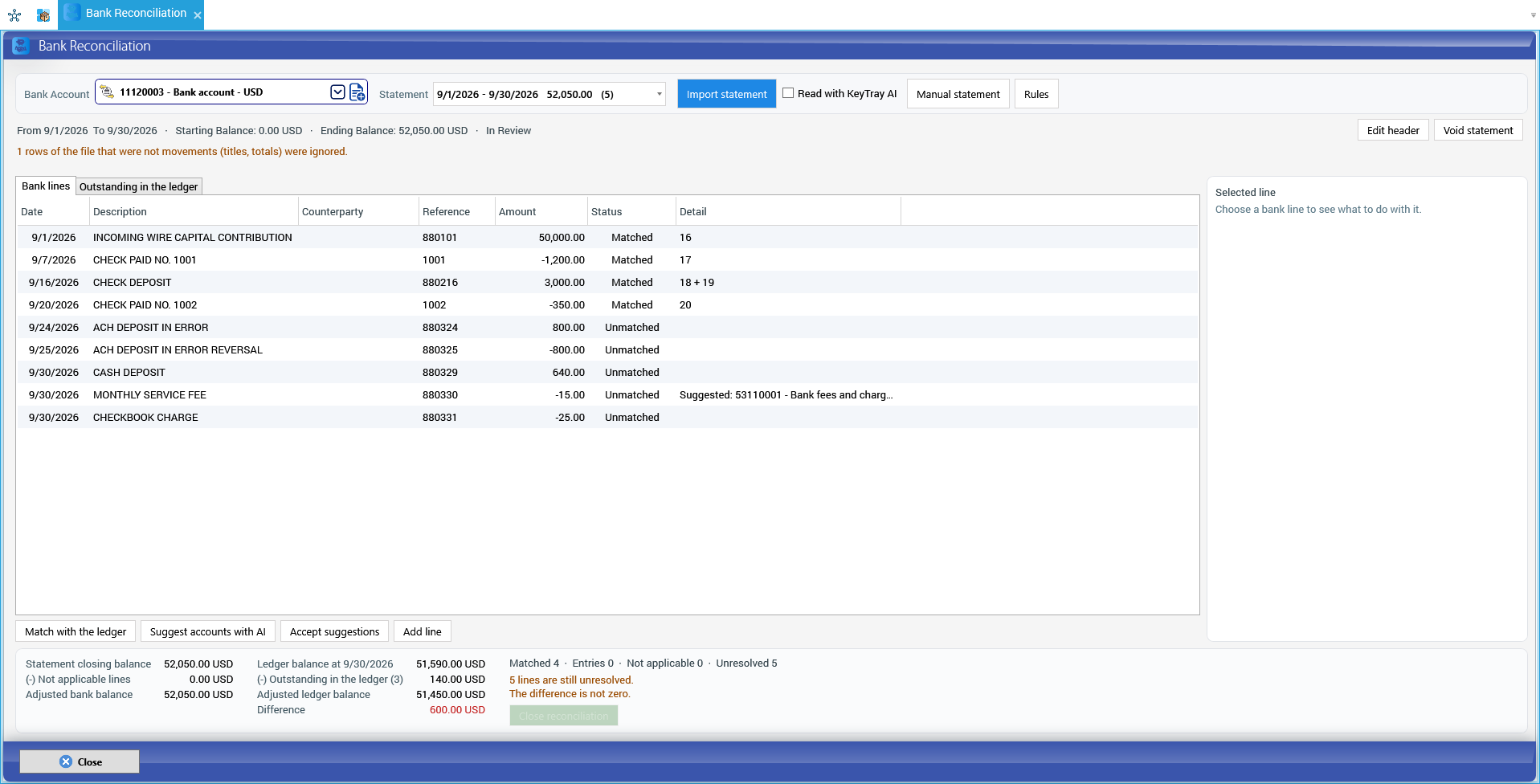Sort by the Description column header
1540x784 pixels.
[x=194, y=211]
